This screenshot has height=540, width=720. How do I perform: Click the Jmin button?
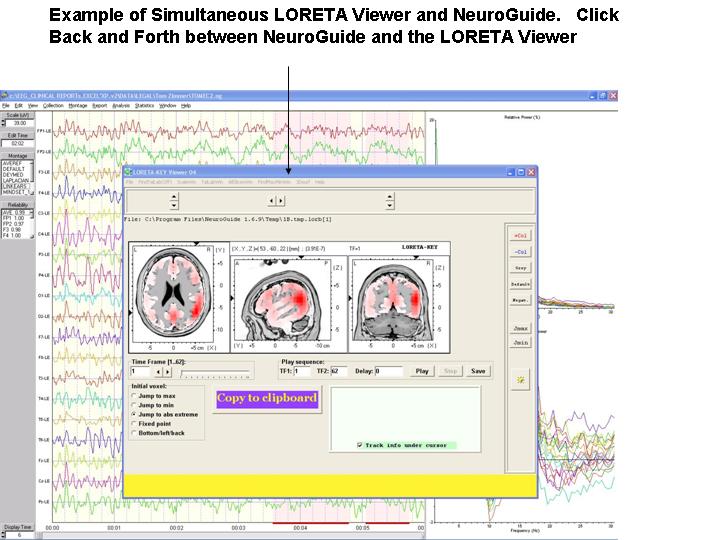pos(520,343)
